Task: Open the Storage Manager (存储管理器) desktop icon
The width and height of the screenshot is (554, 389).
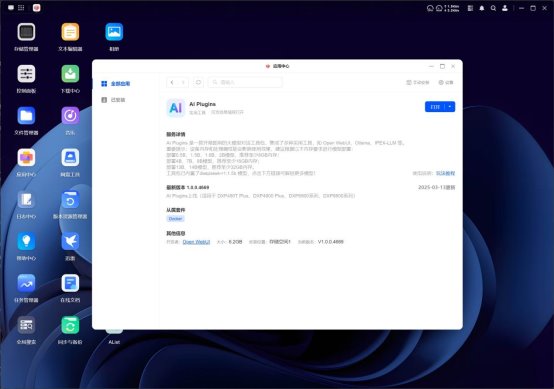Action: [x=26, y=32]
